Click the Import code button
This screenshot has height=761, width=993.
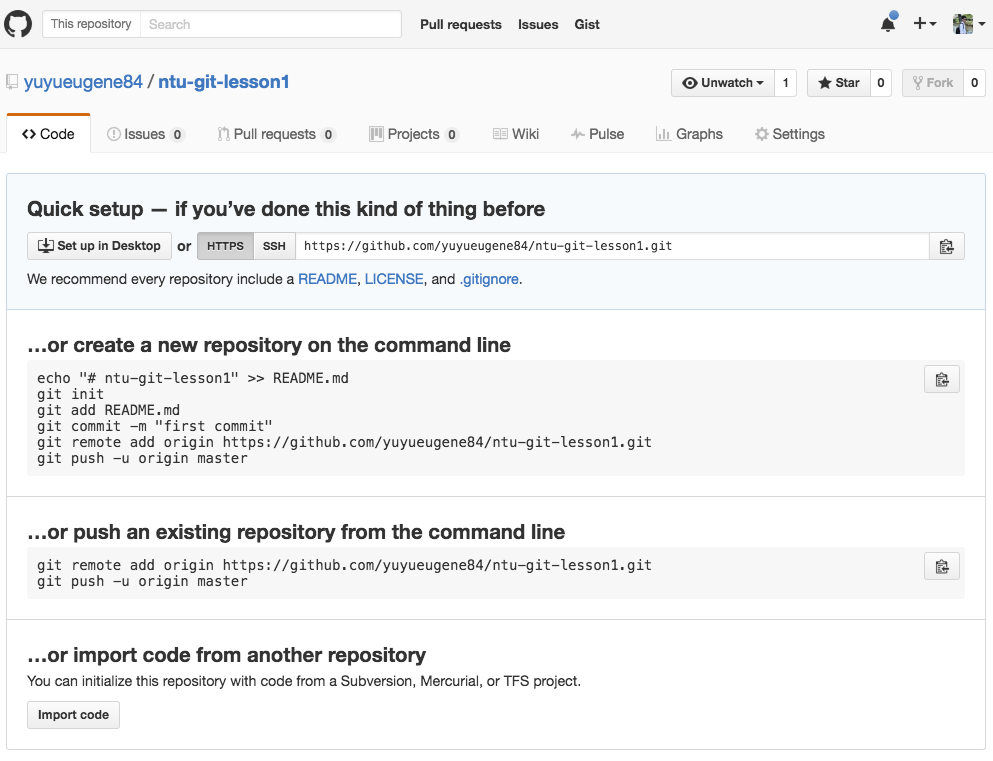coord(73,715)
